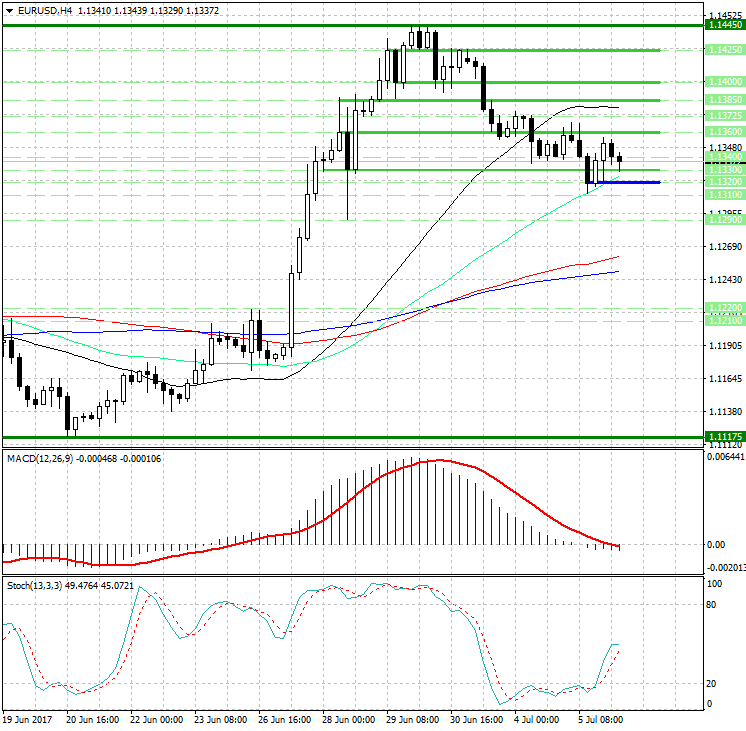Select the 1.14000 price level label
Image resolution: width=746 pixels, height=731 pixels.
pyautogui.click(x=723, y=82)
